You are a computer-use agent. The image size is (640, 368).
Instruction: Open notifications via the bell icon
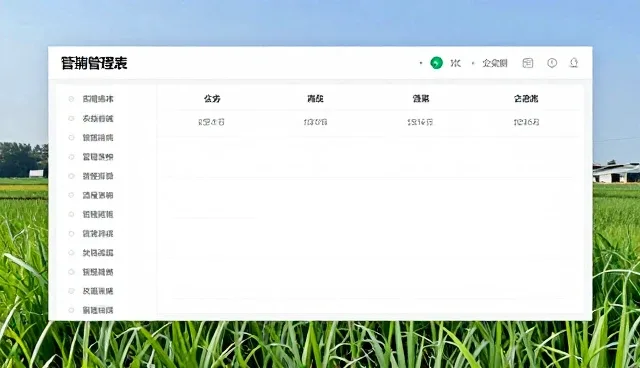coord(573,63)
